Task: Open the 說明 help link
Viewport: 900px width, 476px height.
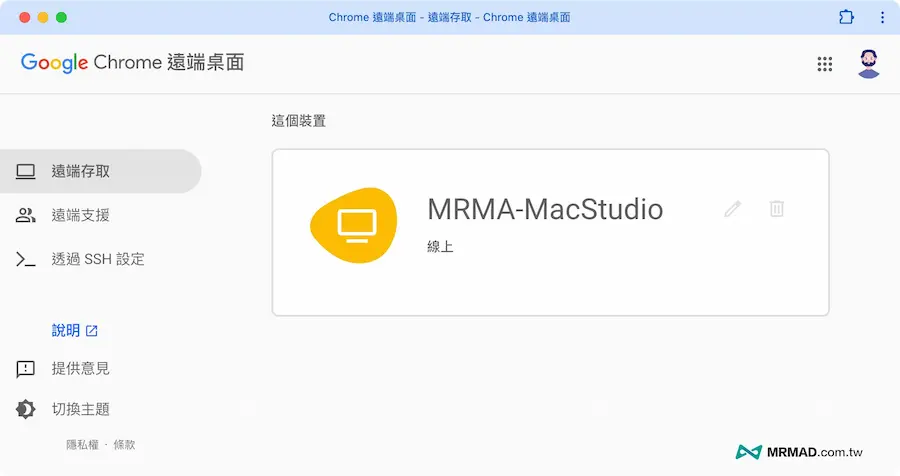Action: click(x=75, y=330)
